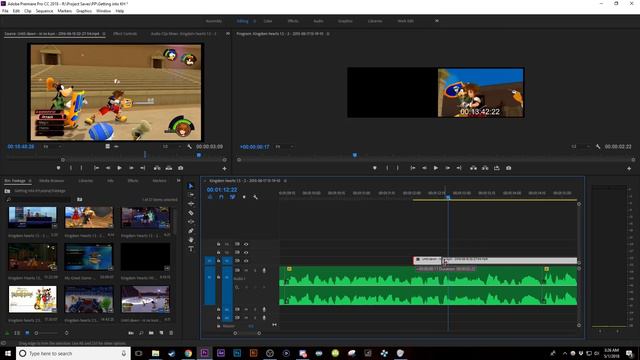Image resolution: width=640 pixels, height=360 pixels.
Task: Toggle third video track eye visibility
Action: pos(246,260)
